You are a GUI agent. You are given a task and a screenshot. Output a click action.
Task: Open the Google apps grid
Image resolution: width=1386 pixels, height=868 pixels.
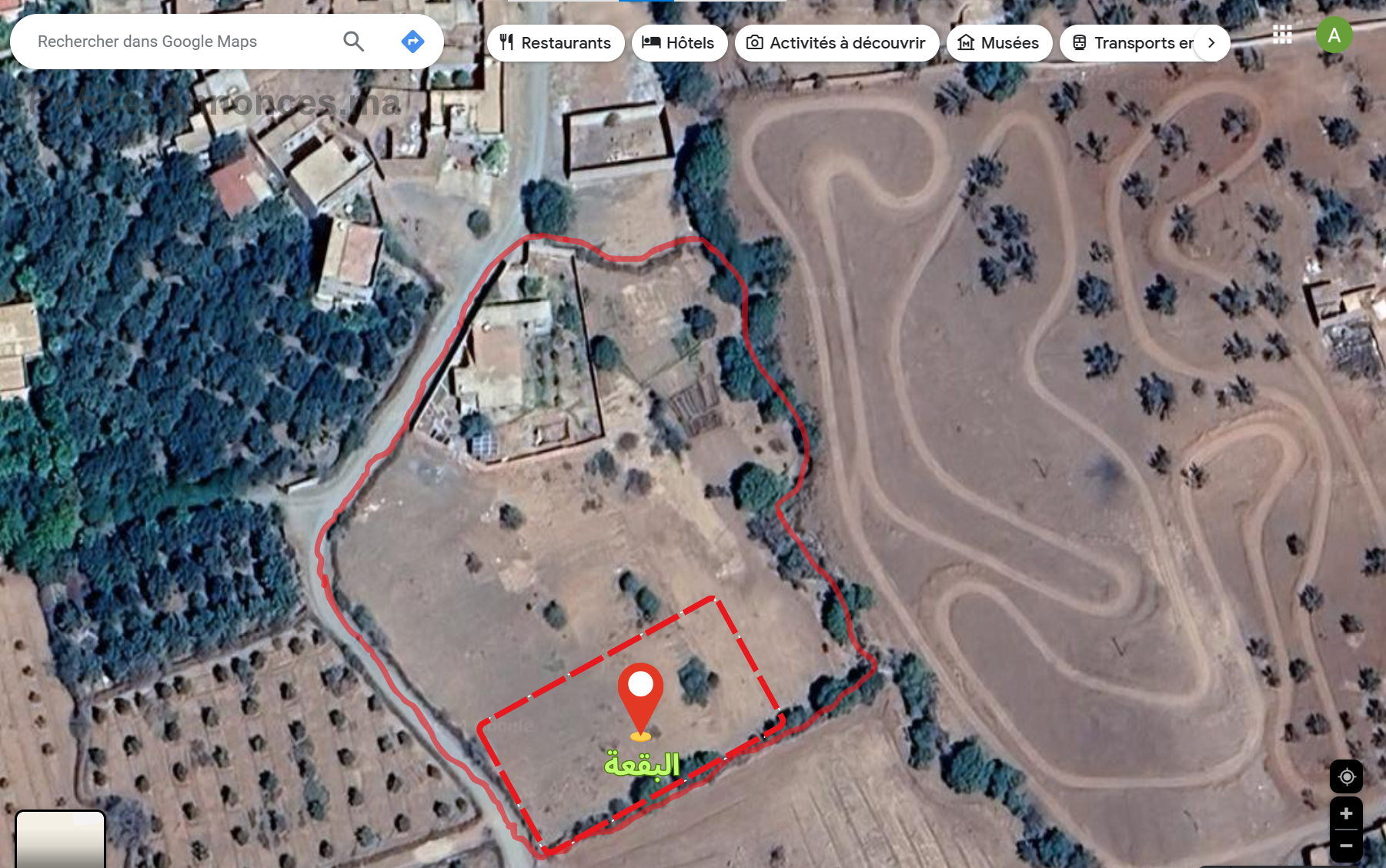click(1282, 35)
